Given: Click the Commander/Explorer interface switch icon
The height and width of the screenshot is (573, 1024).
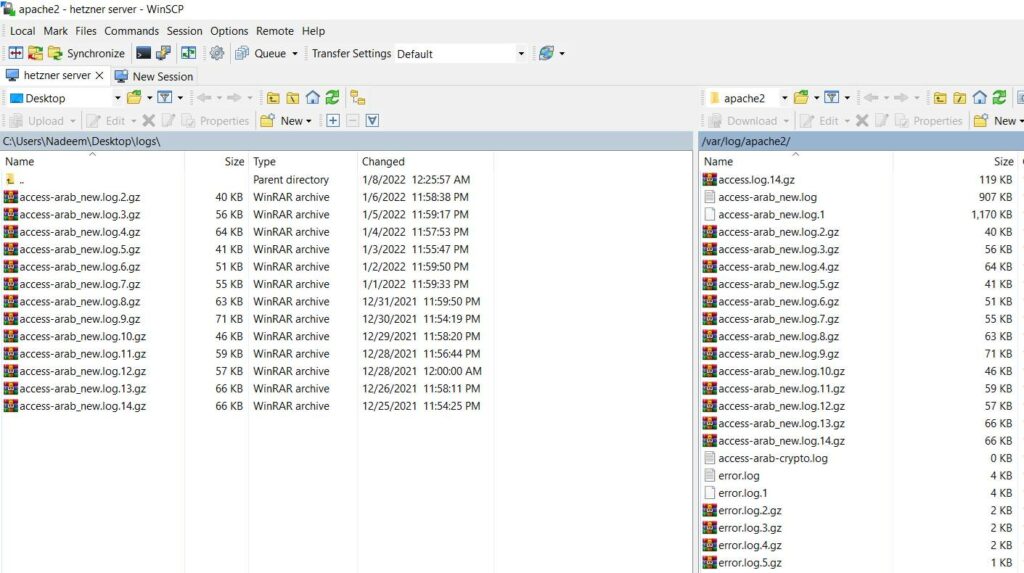Looking at the screenshot, I should click(x=188, y=54).
